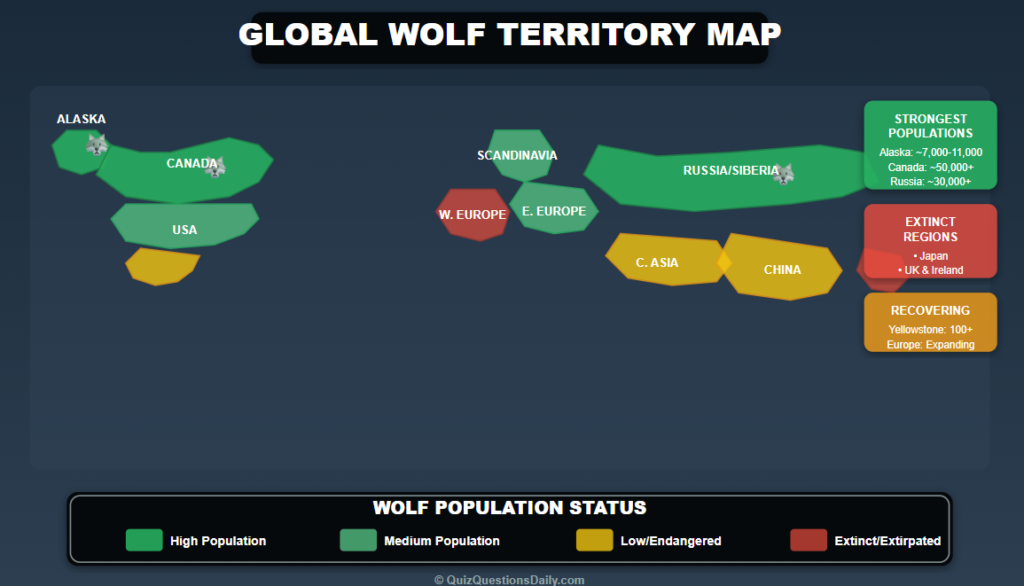Click the yellow China region
Viewport: 1024px width, 586px height.
coord(782,269)
